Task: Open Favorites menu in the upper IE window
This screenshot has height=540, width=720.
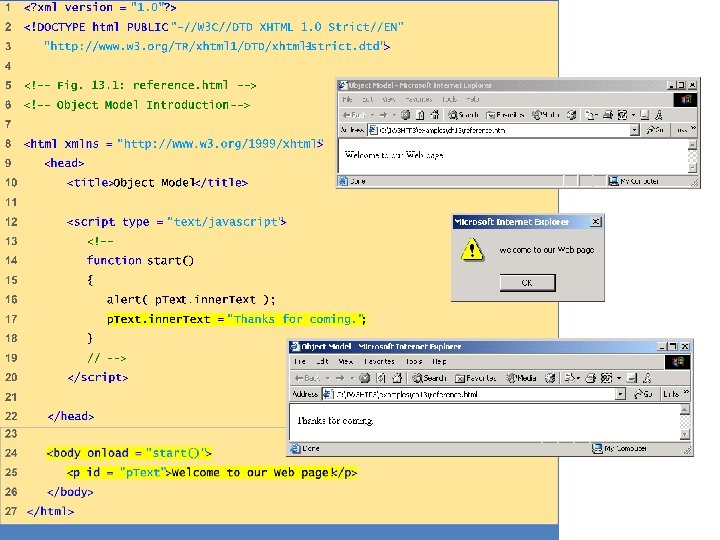Action: 418,99
